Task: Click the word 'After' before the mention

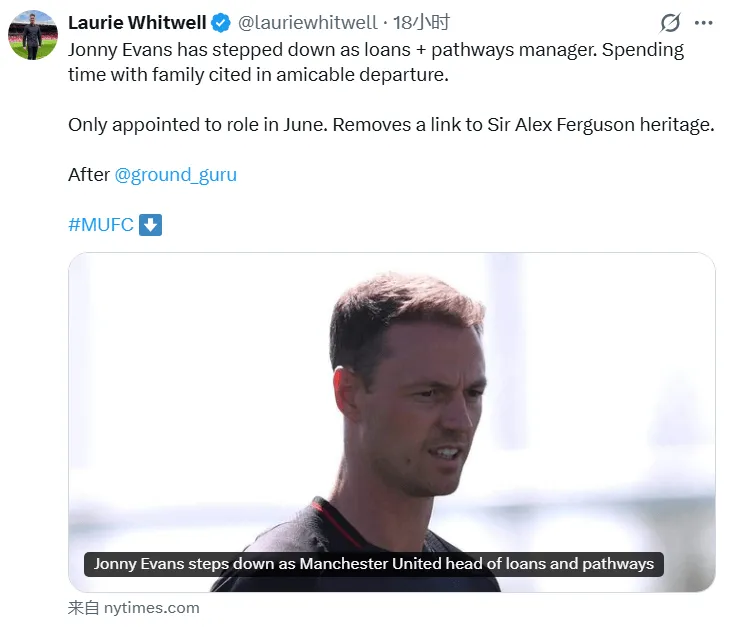Action: (88, 174)
